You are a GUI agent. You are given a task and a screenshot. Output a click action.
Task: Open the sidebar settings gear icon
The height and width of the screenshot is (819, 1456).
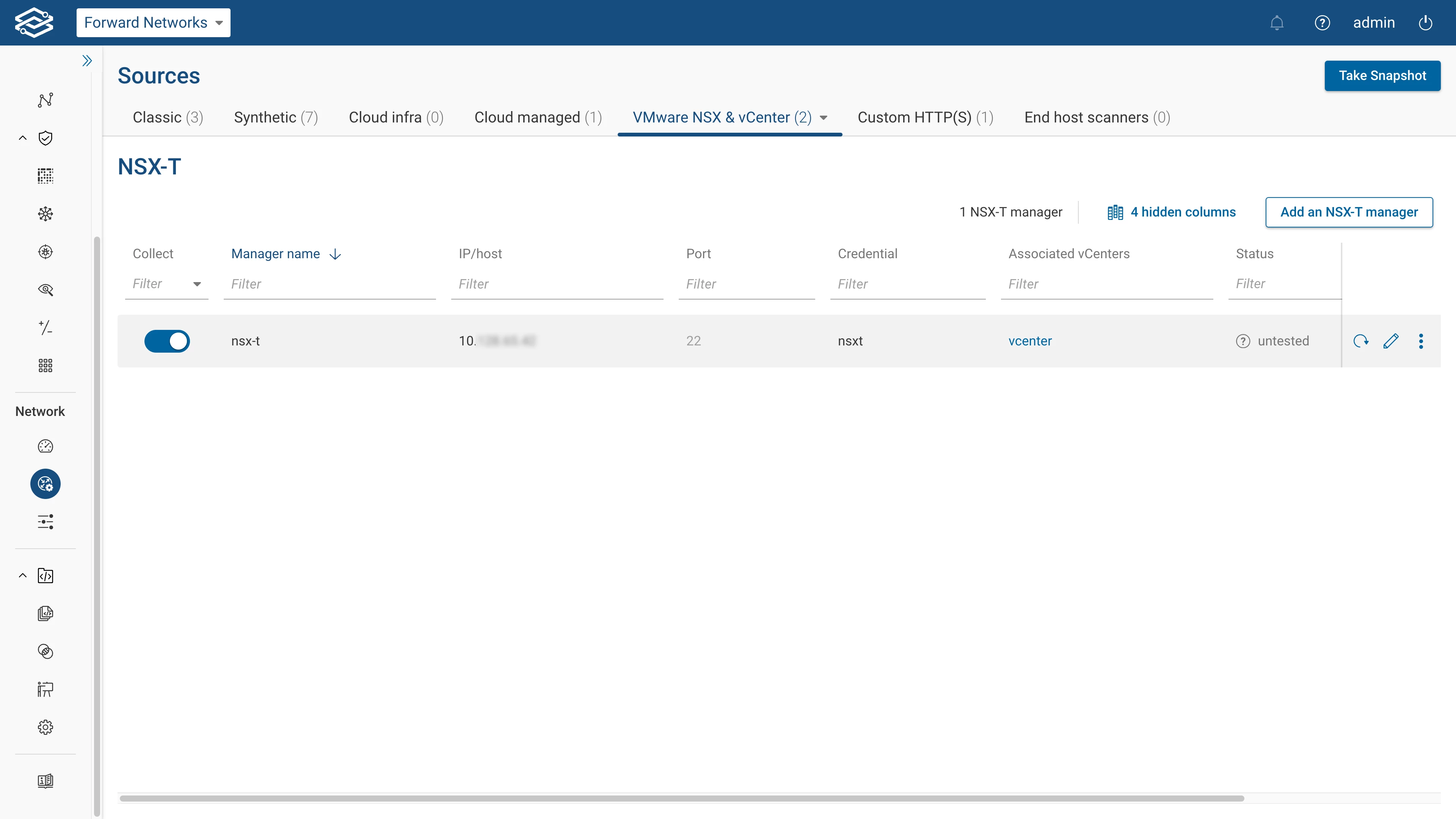(x=45, y=727)
